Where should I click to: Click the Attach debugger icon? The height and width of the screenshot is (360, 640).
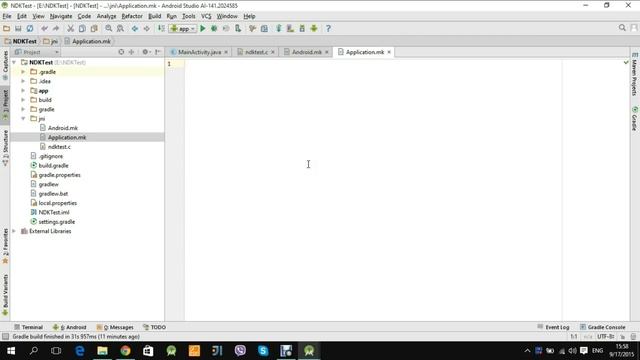(238, 29)
